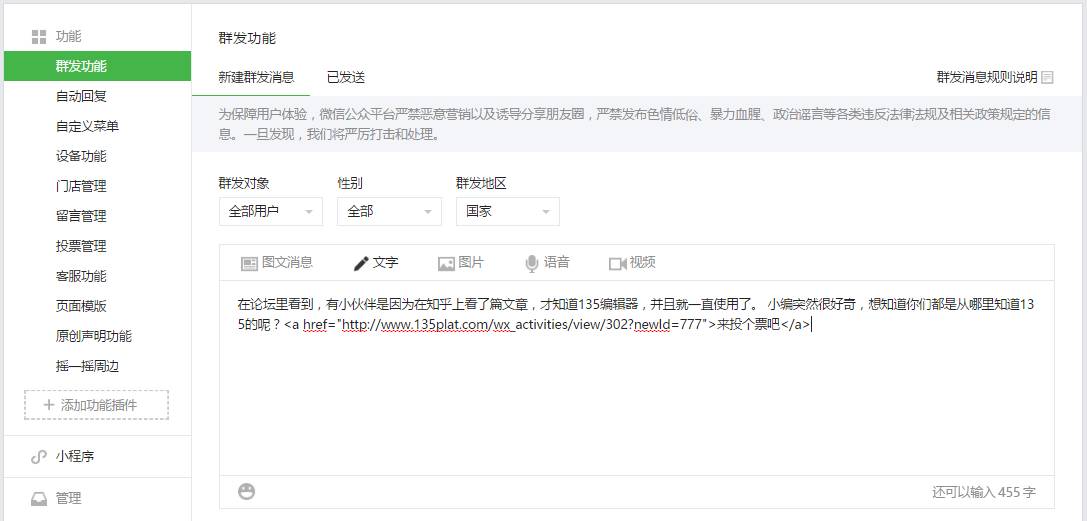Open 自定义菜单 in the sidebar

(87, 126)
